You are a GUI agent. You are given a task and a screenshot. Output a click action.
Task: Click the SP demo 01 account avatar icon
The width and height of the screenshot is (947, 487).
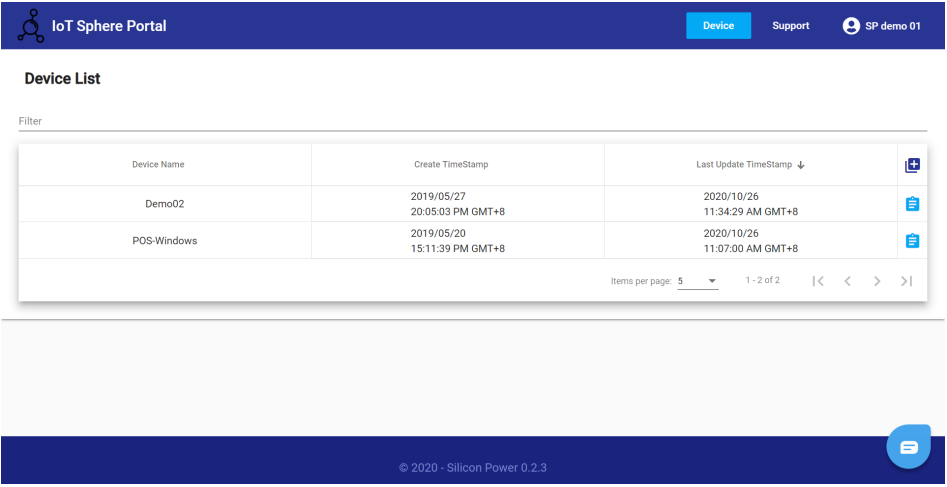851,26
